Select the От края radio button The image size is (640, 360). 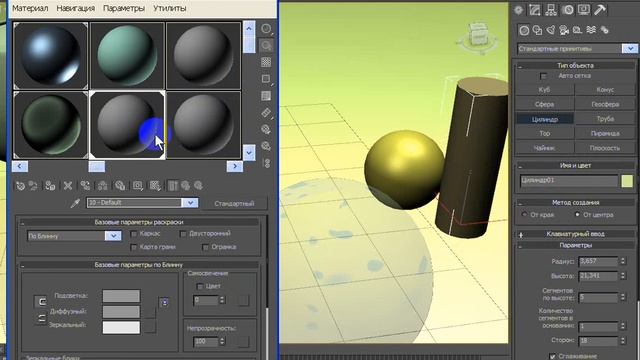[524, 214]
